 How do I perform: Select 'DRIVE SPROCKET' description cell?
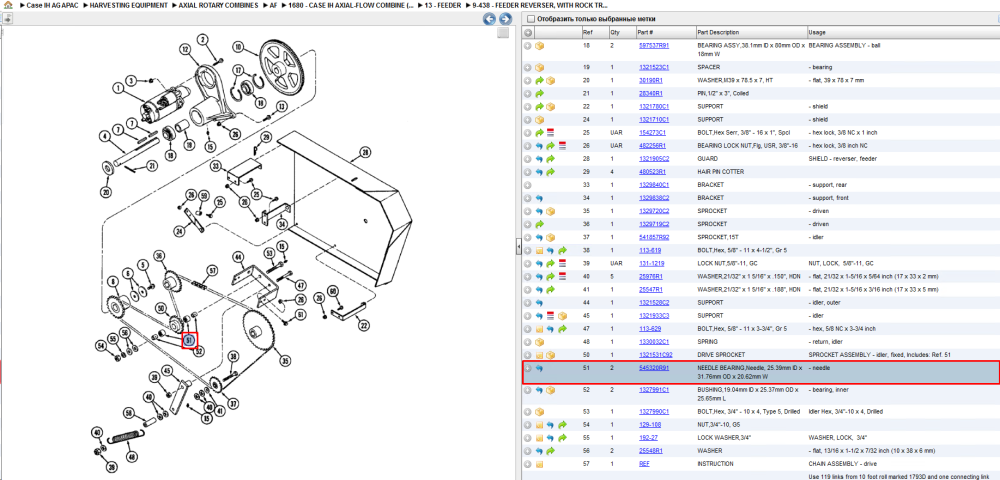click(718, 355)
